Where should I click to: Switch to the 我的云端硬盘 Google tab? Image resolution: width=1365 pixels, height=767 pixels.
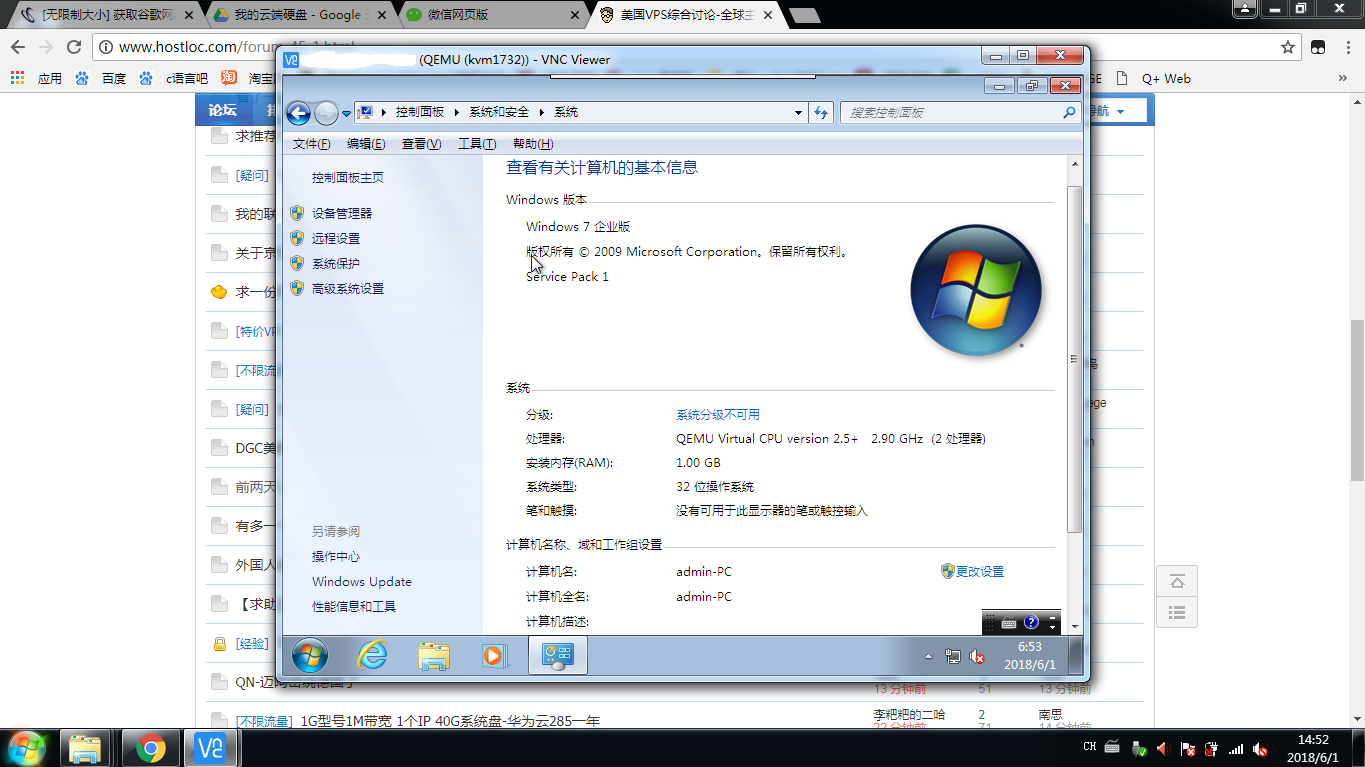298,15
